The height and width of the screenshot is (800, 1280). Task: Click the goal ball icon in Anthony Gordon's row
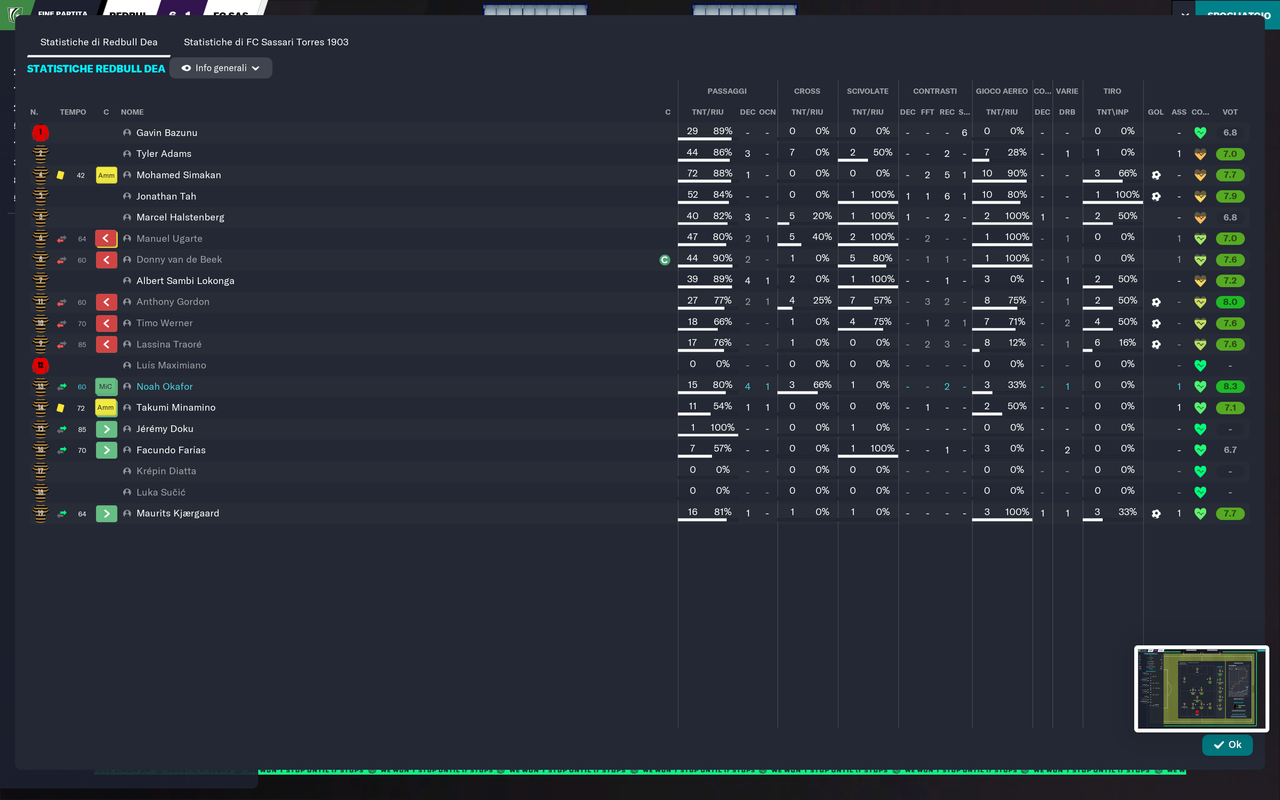pos(1156,302)
